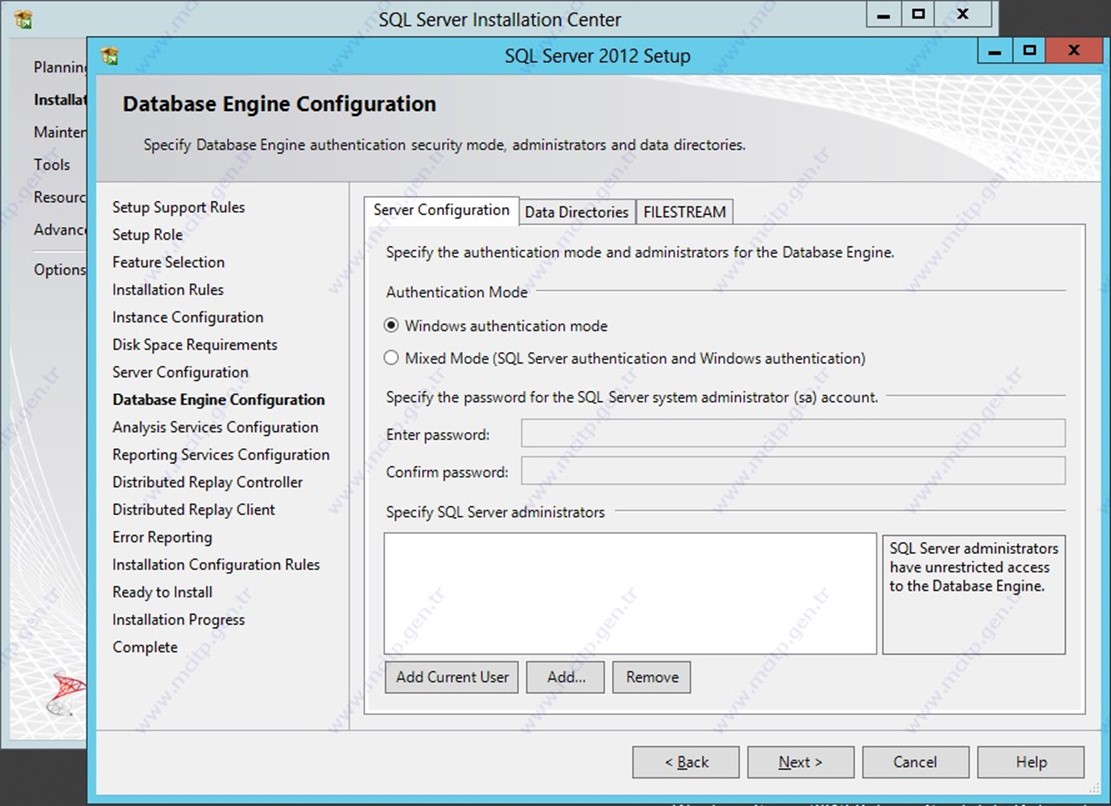
Task: Click the SQL Server administrators description box
Action: coord(974,594)
